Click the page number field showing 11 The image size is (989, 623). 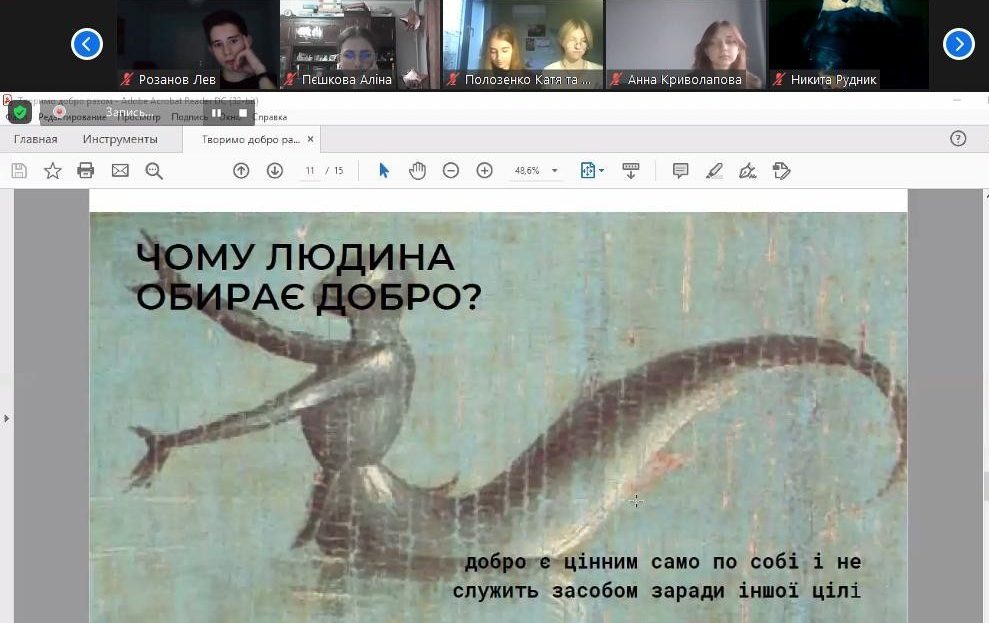click(x=310, y=171)
